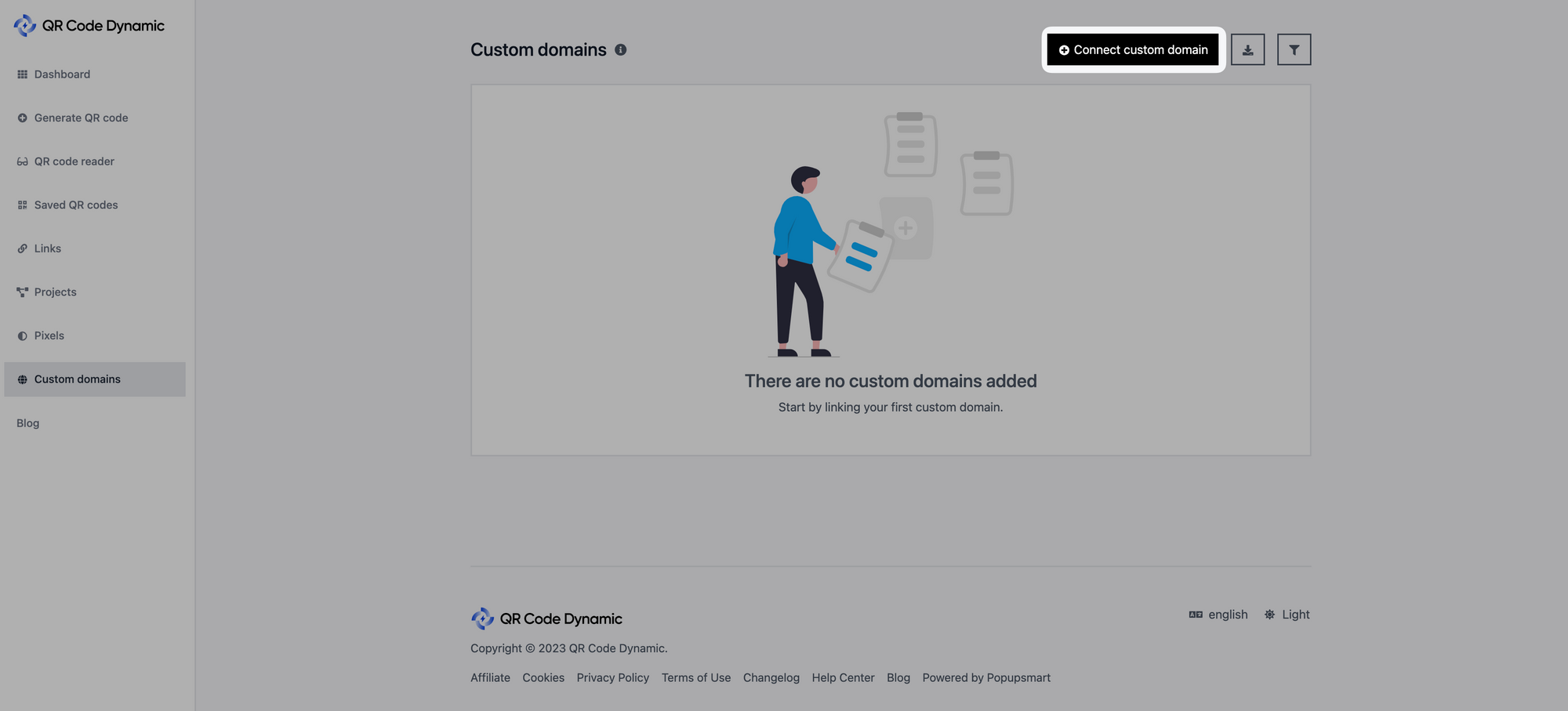Click the export download icon button
This screenshot has width=1568, height=711.
1247,49
